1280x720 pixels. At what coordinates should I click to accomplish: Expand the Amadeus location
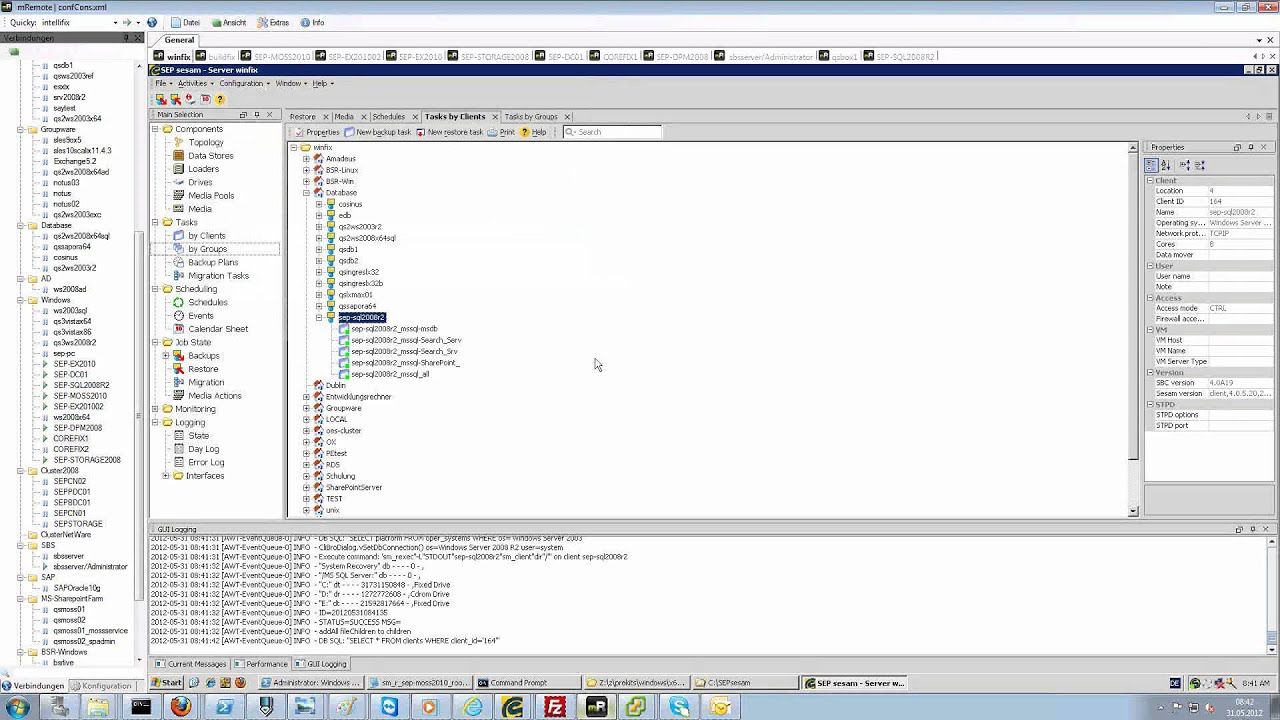[307, 159]
